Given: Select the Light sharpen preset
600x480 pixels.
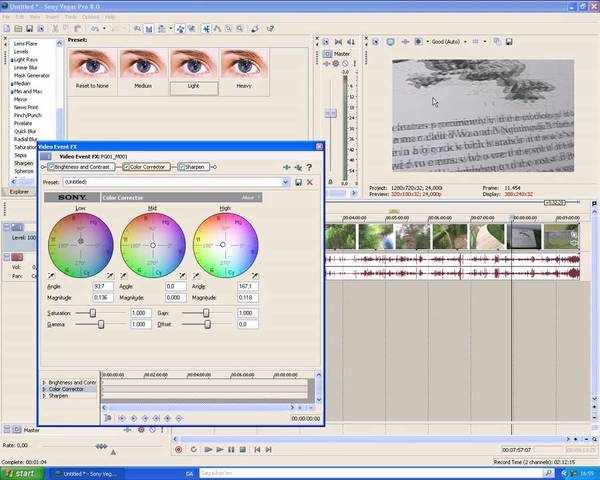Looking at the screenshot, I should click(x=194, y=72).
